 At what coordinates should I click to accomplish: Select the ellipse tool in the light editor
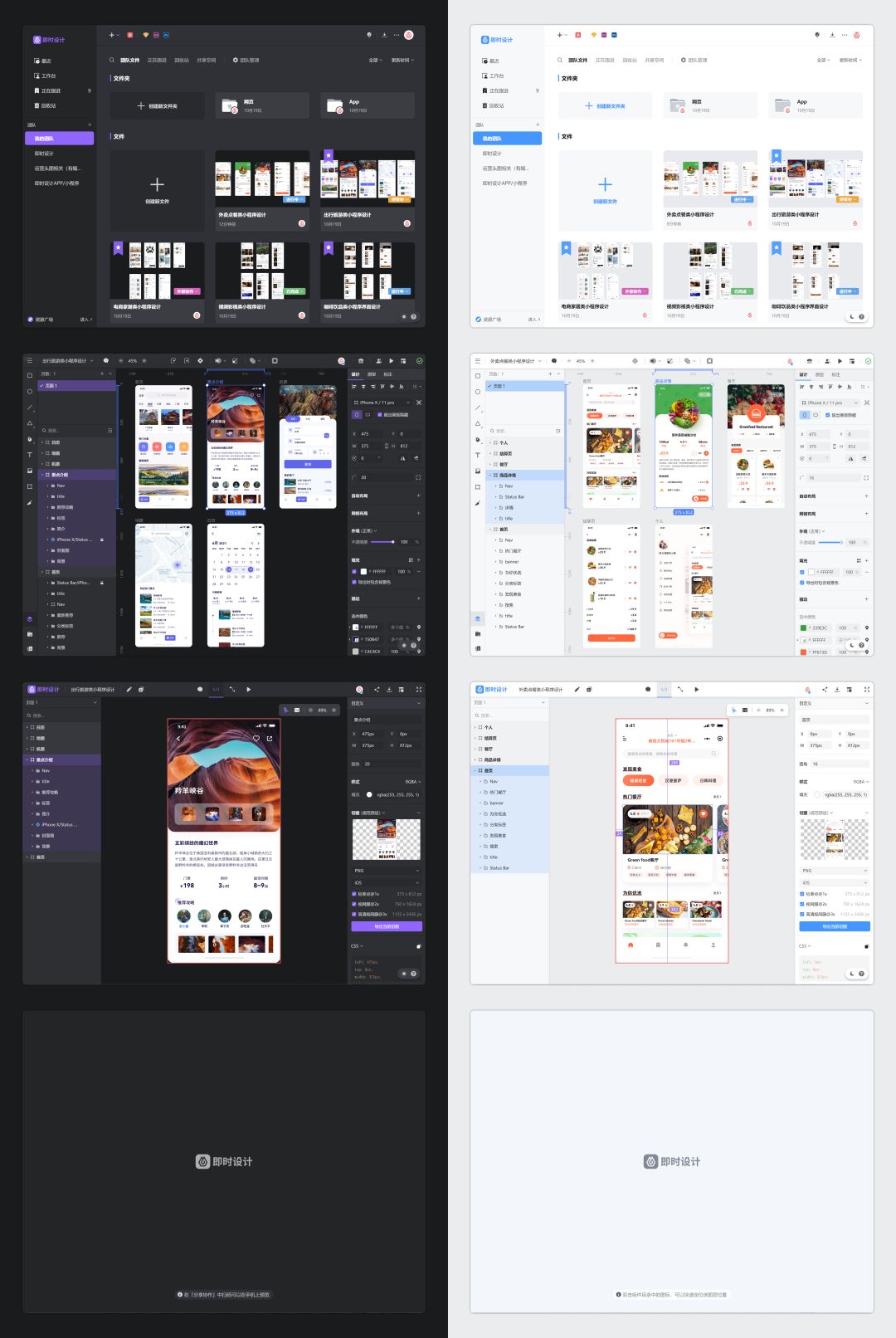(x=478, y=391)
